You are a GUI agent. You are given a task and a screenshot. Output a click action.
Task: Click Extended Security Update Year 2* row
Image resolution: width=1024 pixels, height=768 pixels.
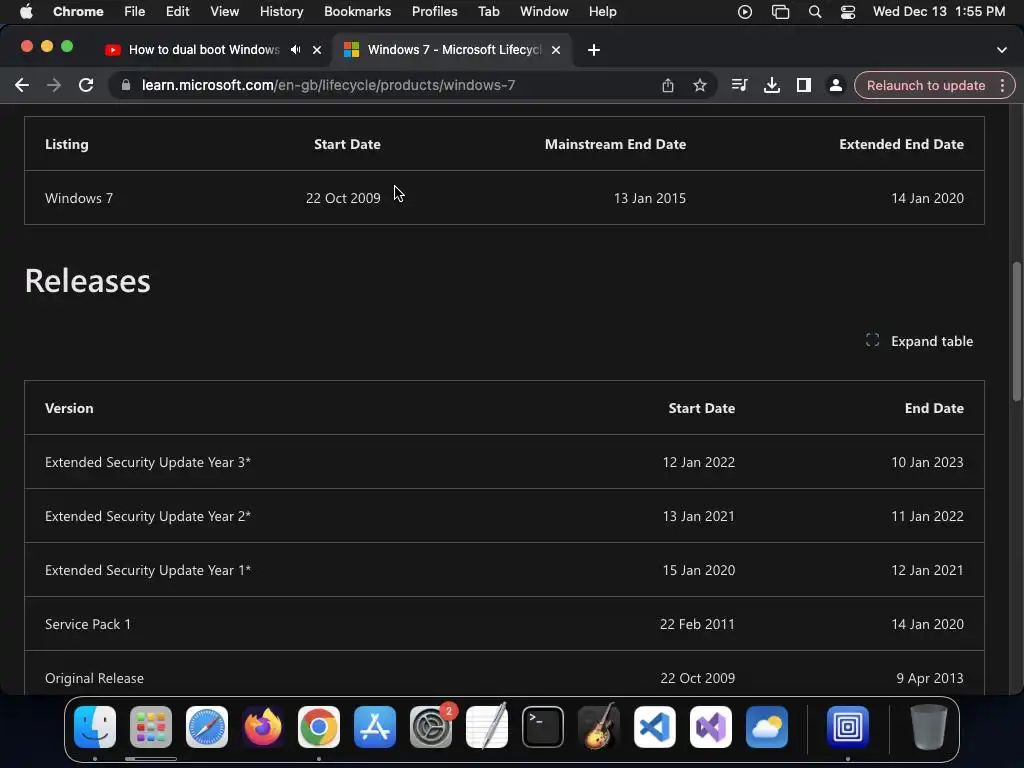tap(504, 516)
